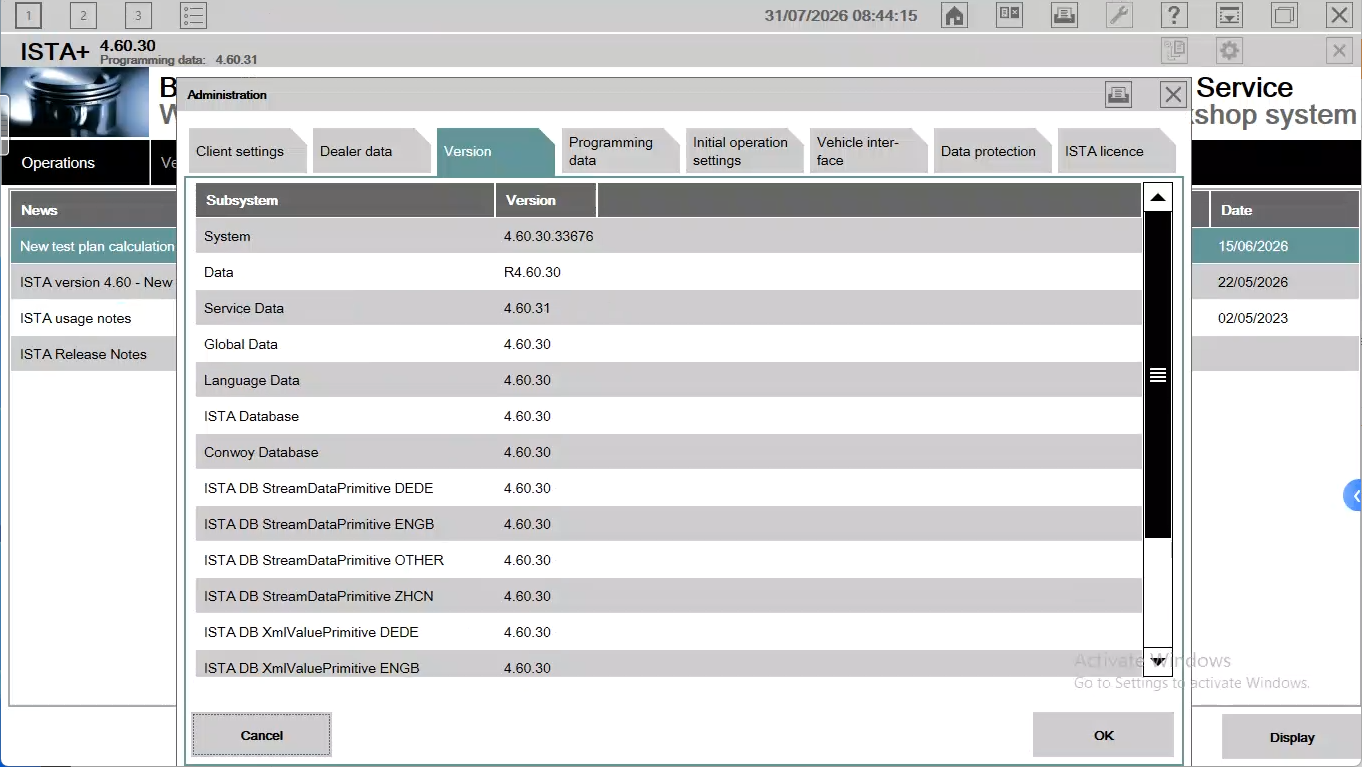
Task: Click the numbered box 3 in the top bar
Action: tap(139, 15)
